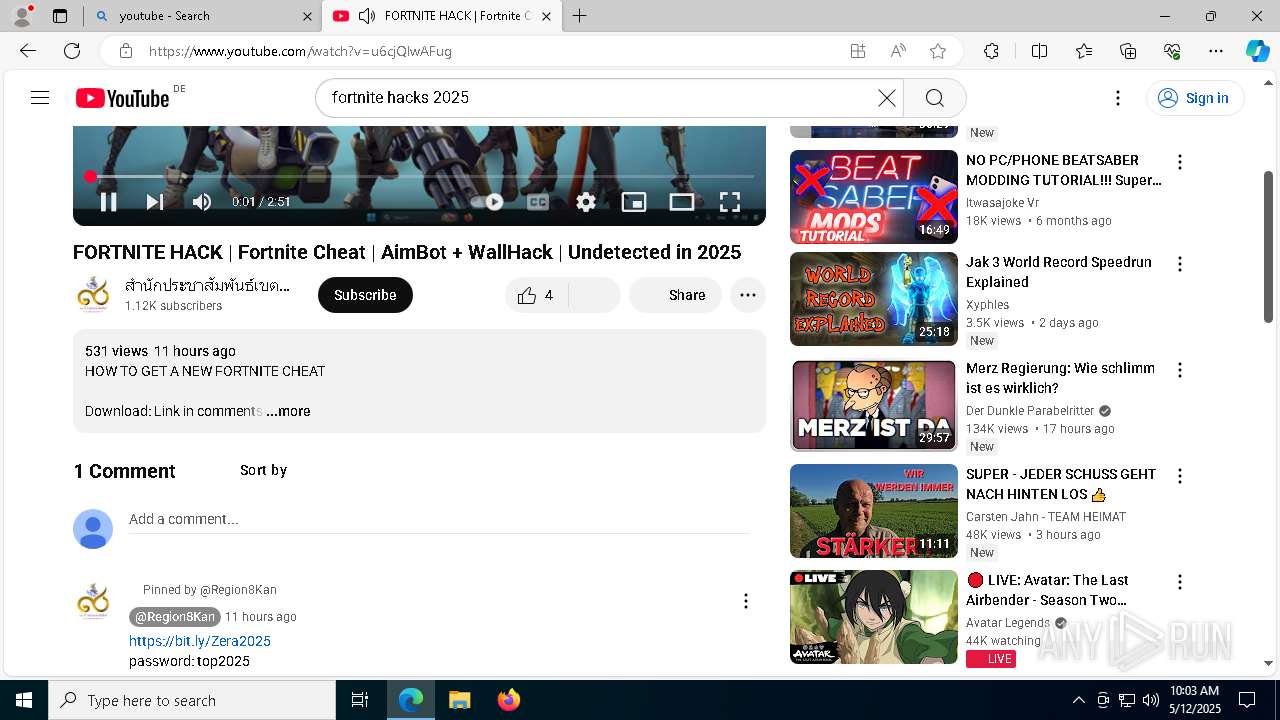Open options for Beat Saber video
1280x720 pixels.
(x=1180, y=162)
